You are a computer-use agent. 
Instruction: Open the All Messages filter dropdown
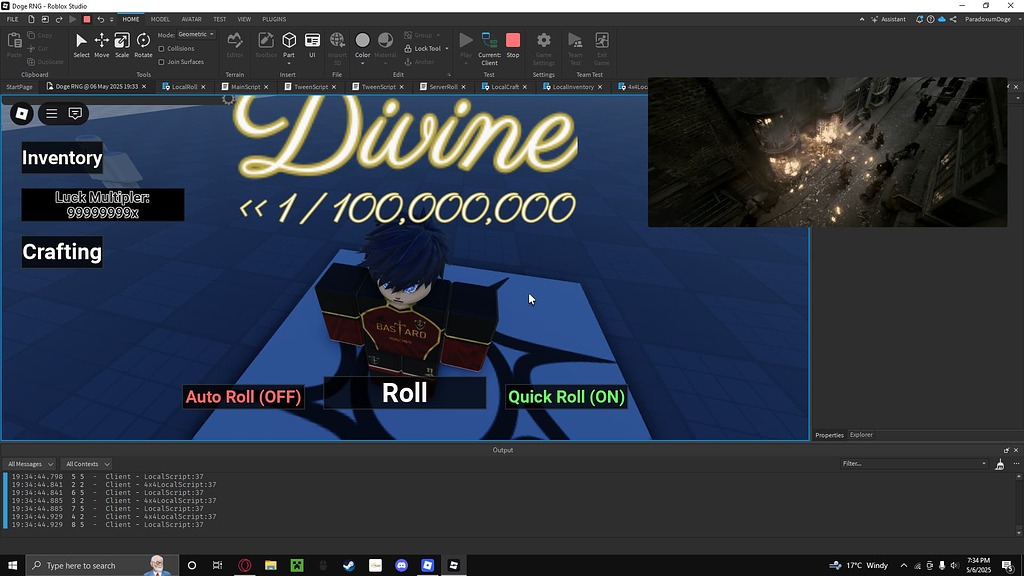click(x=29, y=463)
